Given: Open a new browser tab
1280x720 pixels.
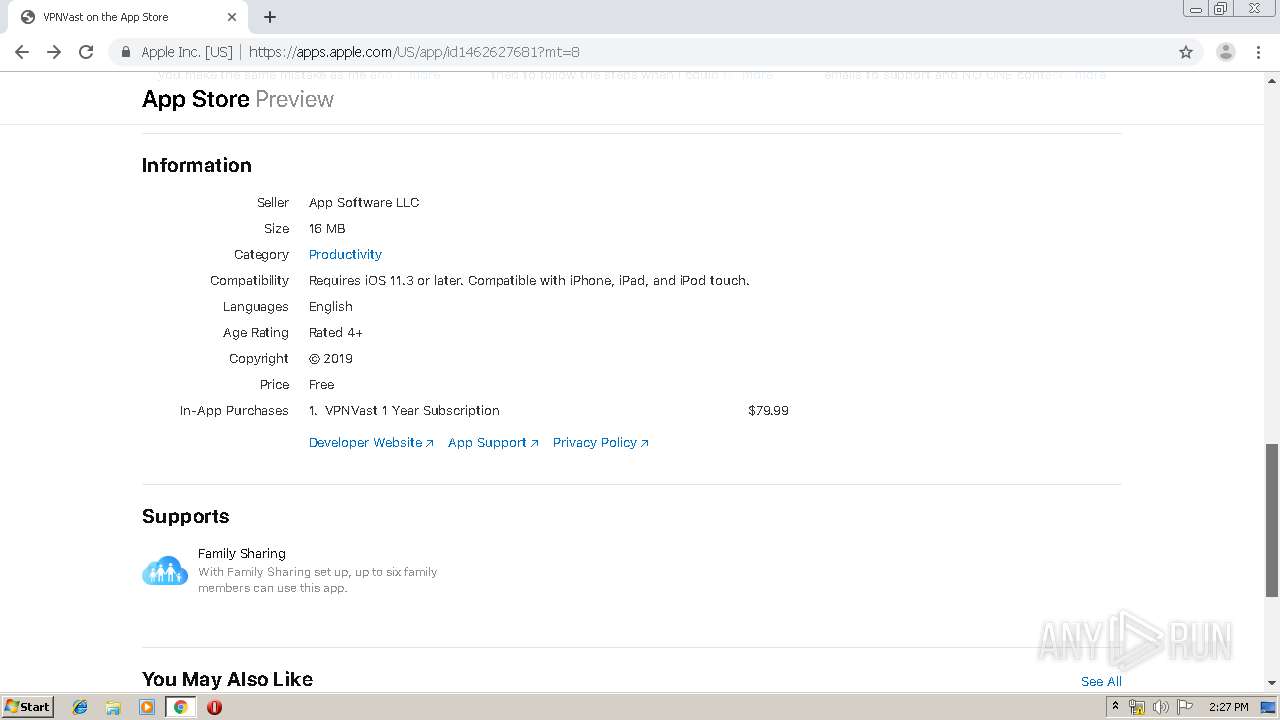Looking at the screenshot, I should [270, 17].
